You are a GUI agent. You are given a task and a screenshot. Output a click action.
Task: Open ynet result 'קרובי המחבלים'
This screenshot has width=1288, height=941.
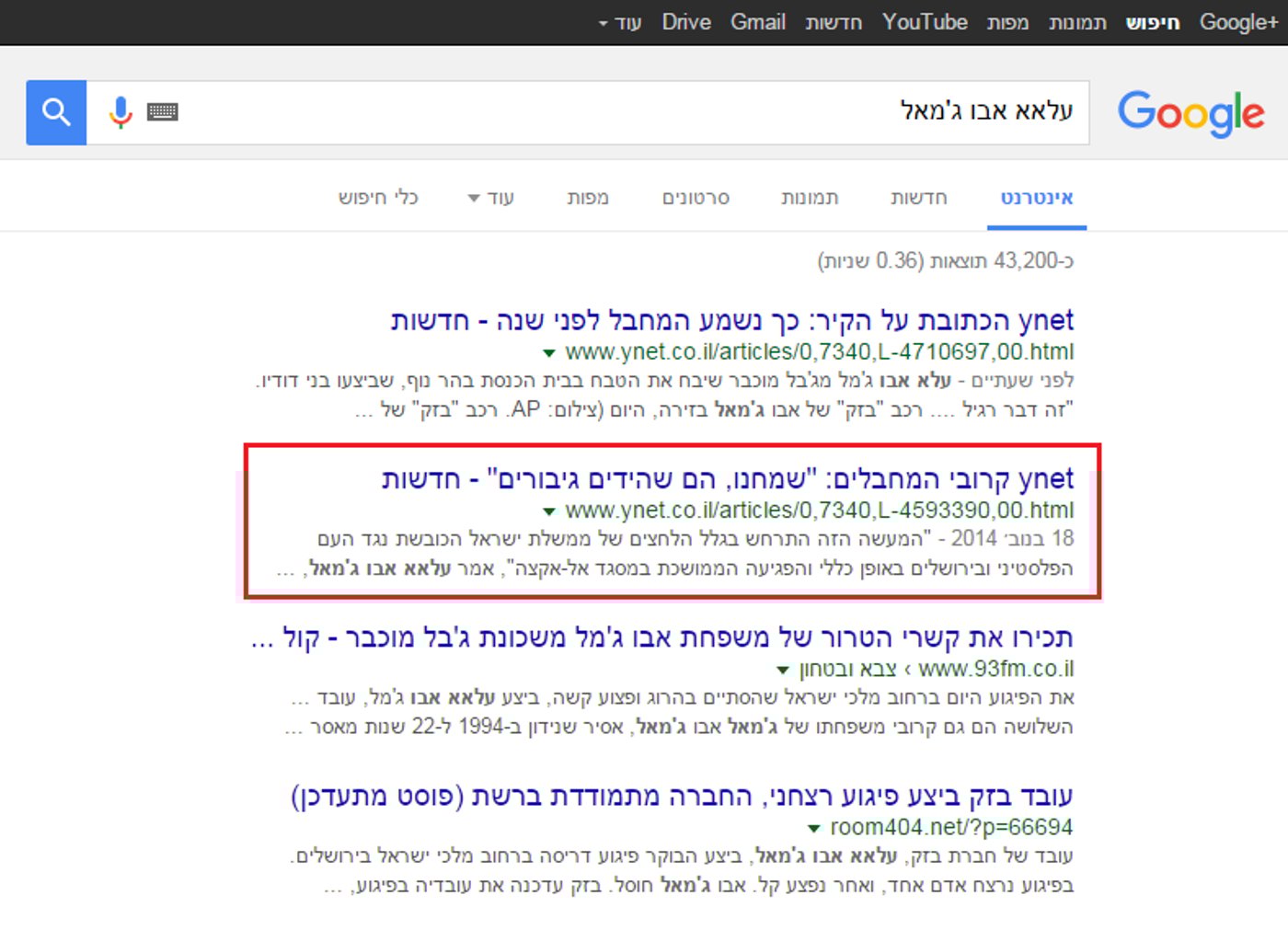(x=728, y=478)
